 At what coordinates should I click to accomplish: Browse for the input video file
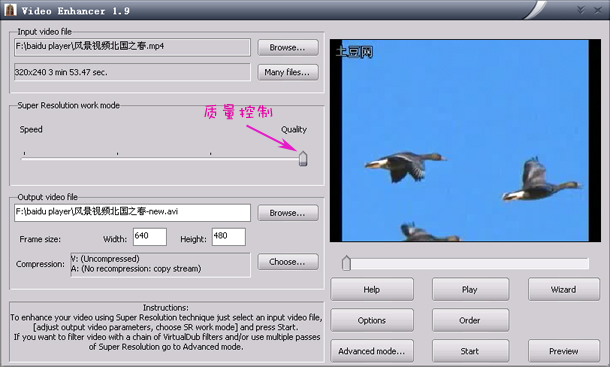(x=288, y=47)
